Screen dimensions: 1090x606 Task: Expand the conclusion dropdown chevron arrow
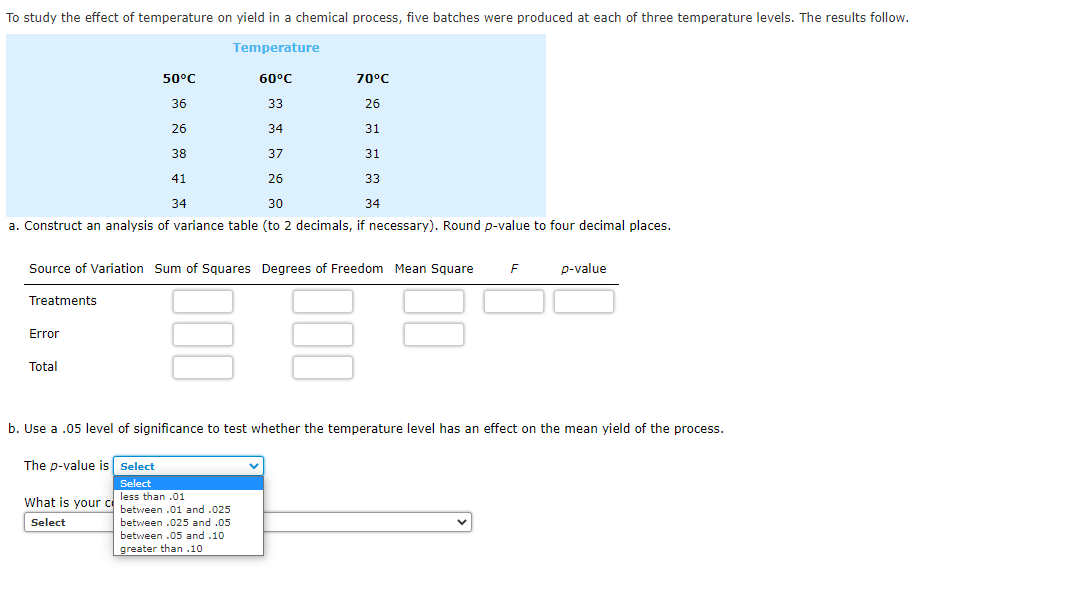tap(460, 521)
